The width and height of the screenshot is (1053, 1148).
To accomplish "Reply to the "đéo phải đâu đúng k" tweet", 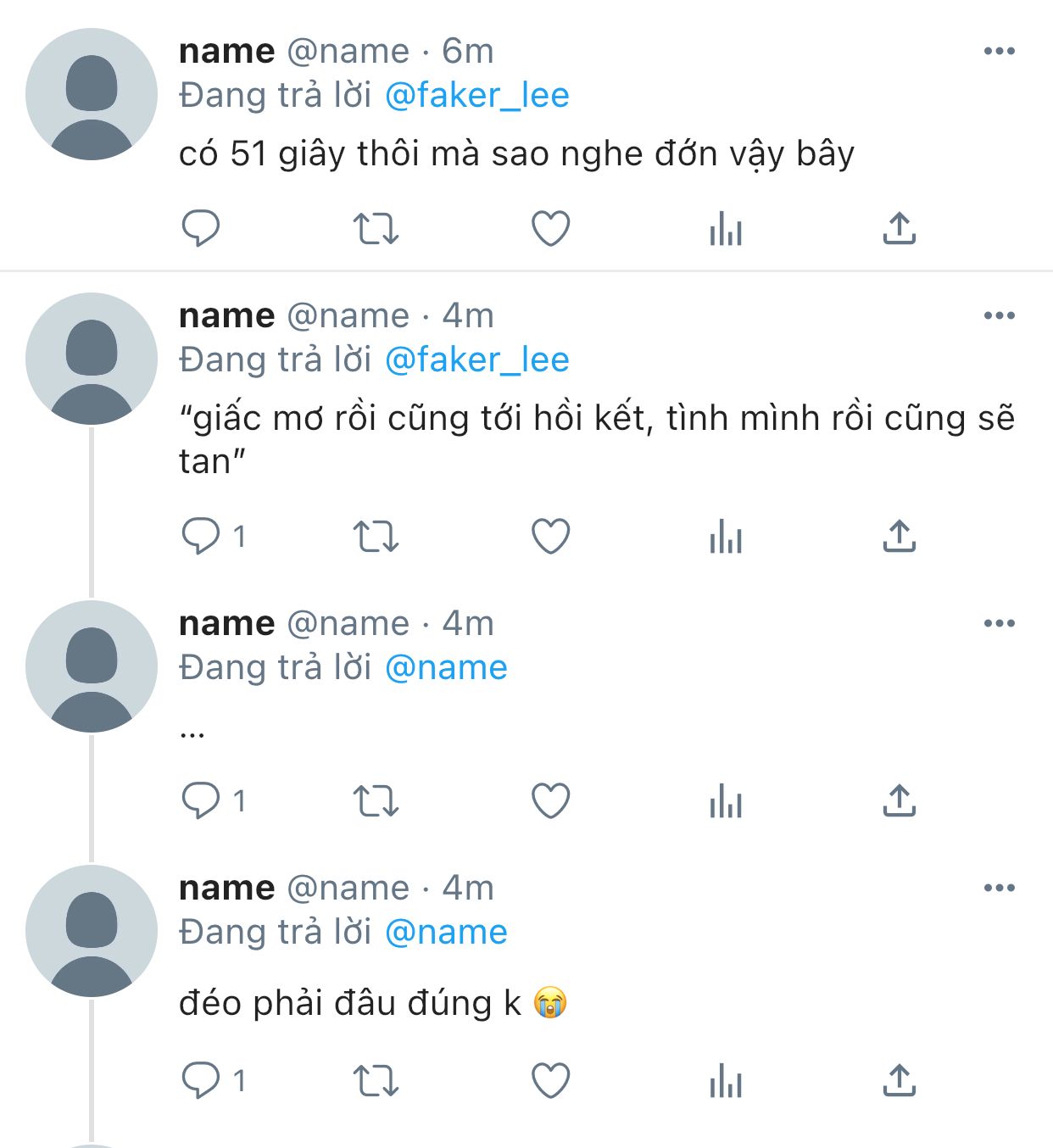I will coord(201,1080).
